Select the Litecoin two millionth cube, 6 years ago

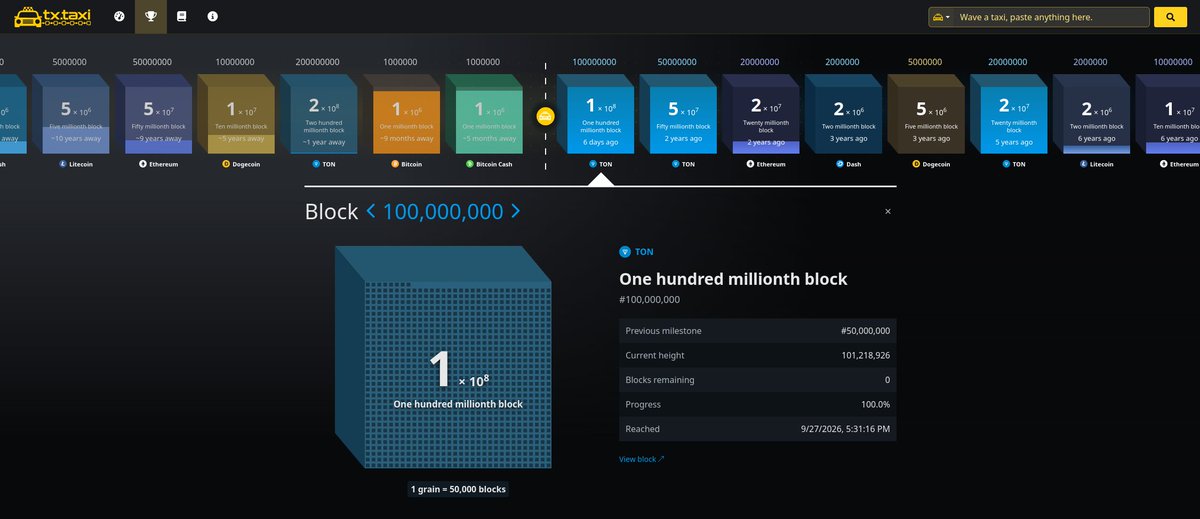coord(1093,114)
